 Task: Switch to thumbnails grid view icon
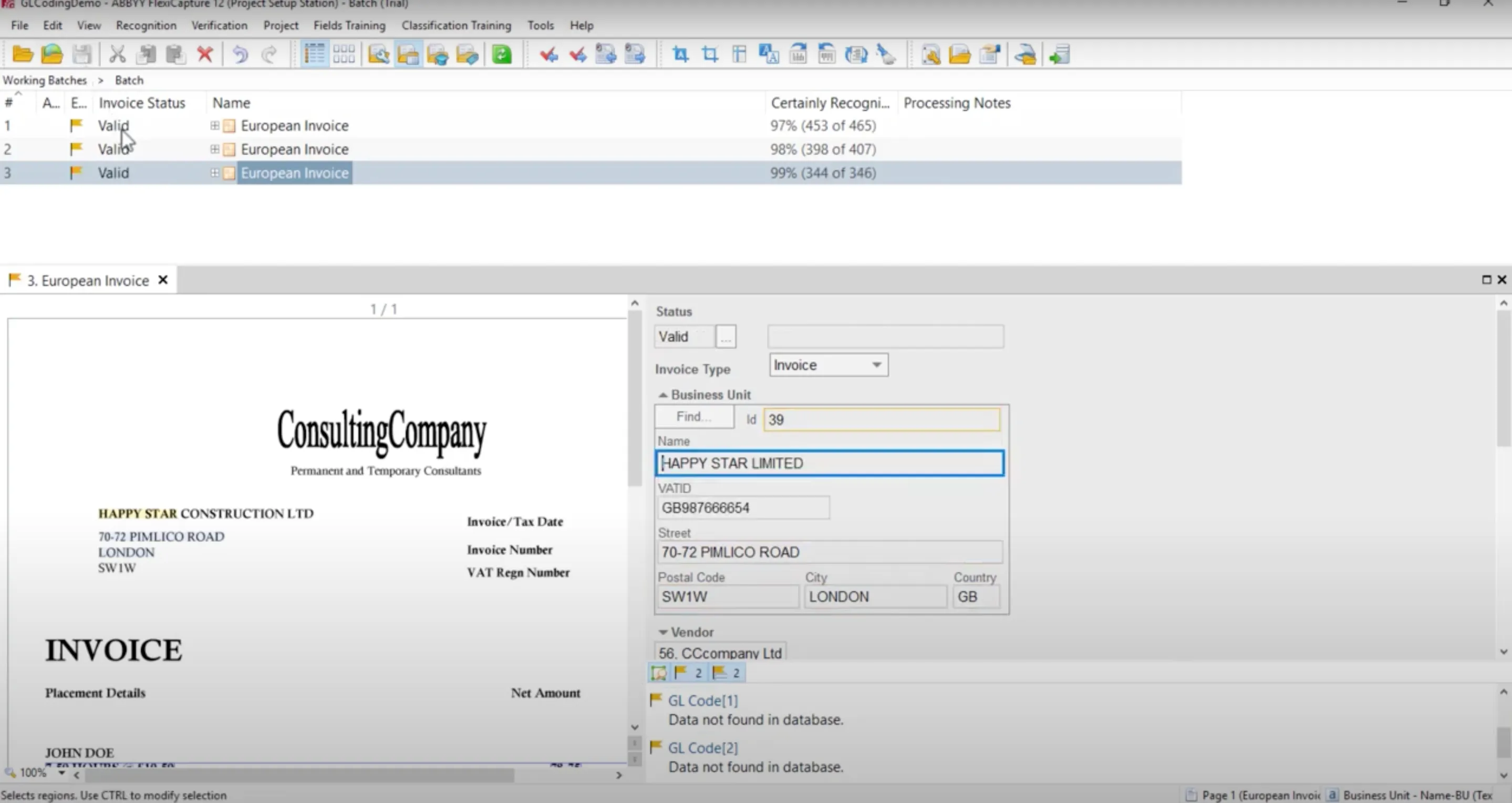pyautogui.click(x=344, y=55)
